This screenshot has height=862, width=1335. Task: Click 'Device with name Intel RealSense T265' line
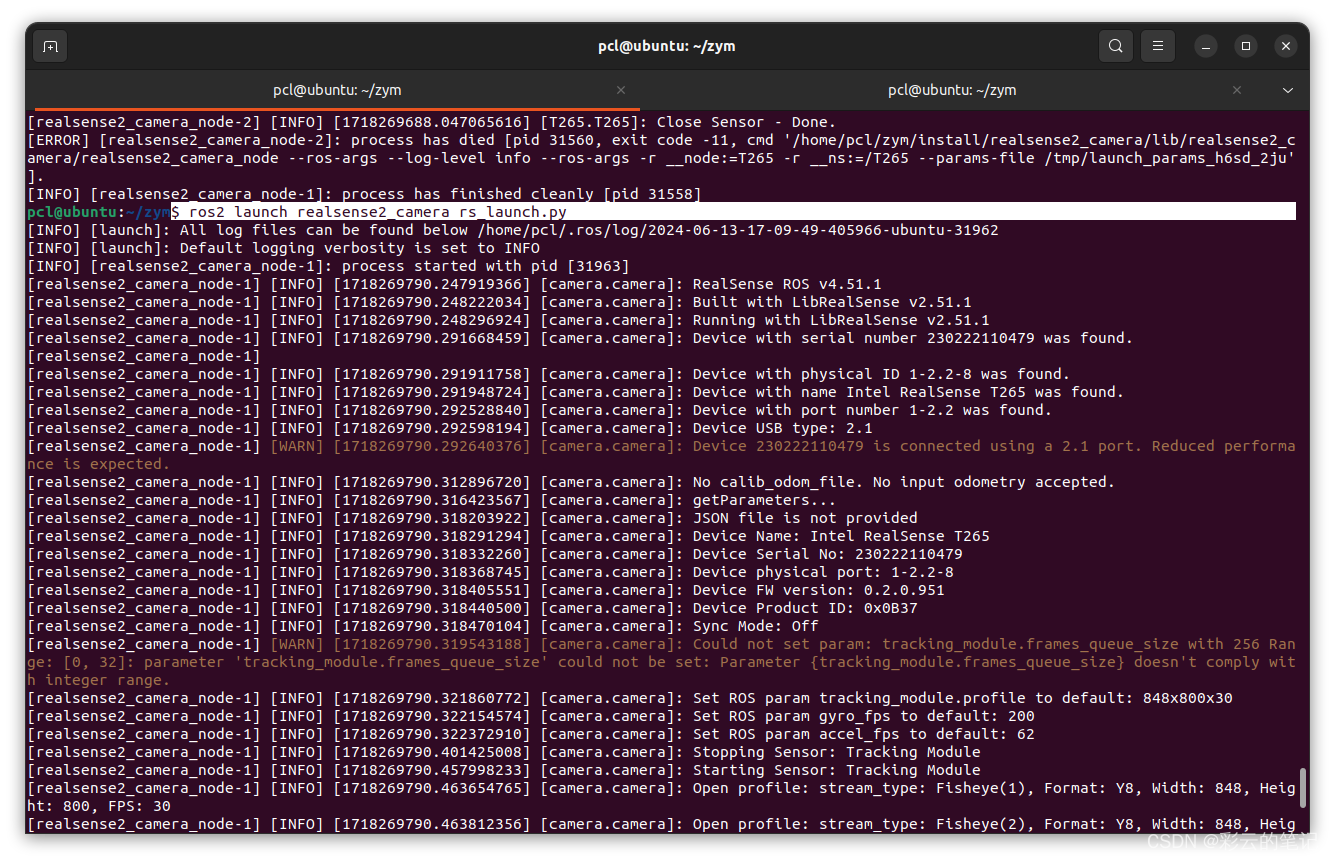(575, 392)
